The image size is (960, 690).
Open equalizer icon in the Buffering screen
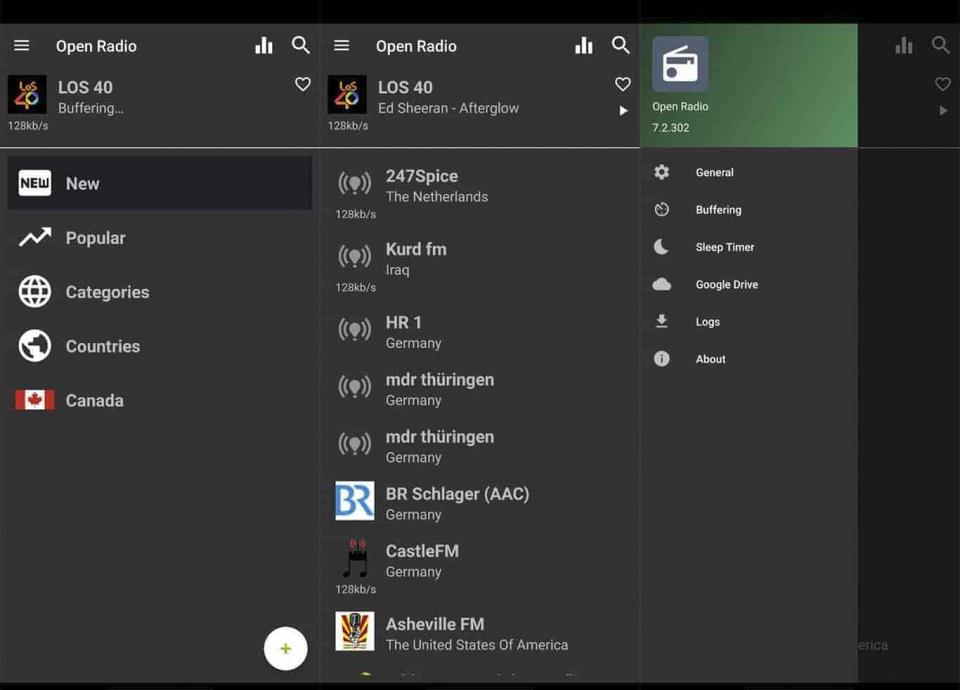pyautogui.click(x=264, y=45)
